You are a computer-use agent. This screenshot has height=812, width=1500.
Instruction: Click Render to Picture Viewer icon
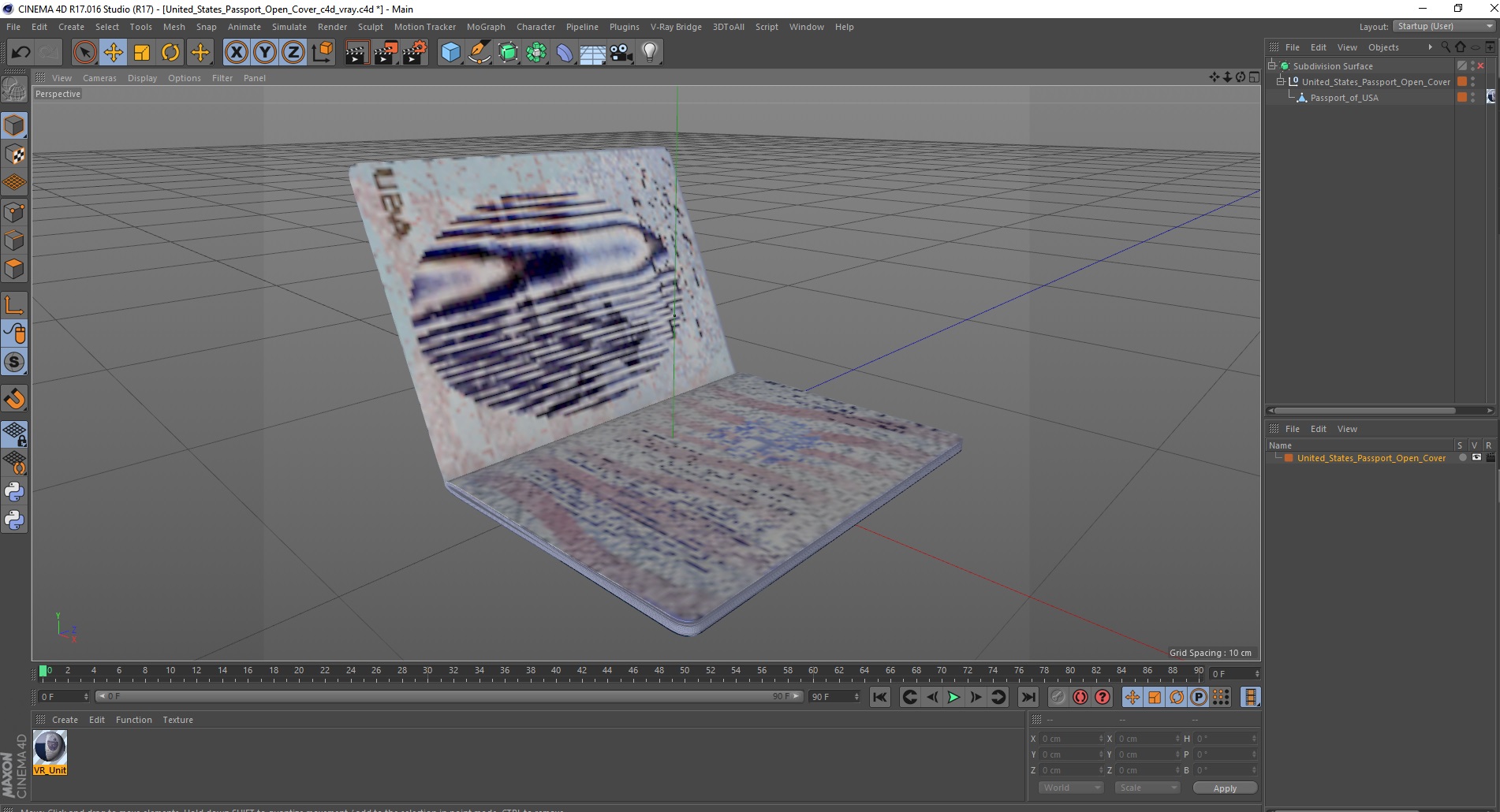tap(386, 53)
